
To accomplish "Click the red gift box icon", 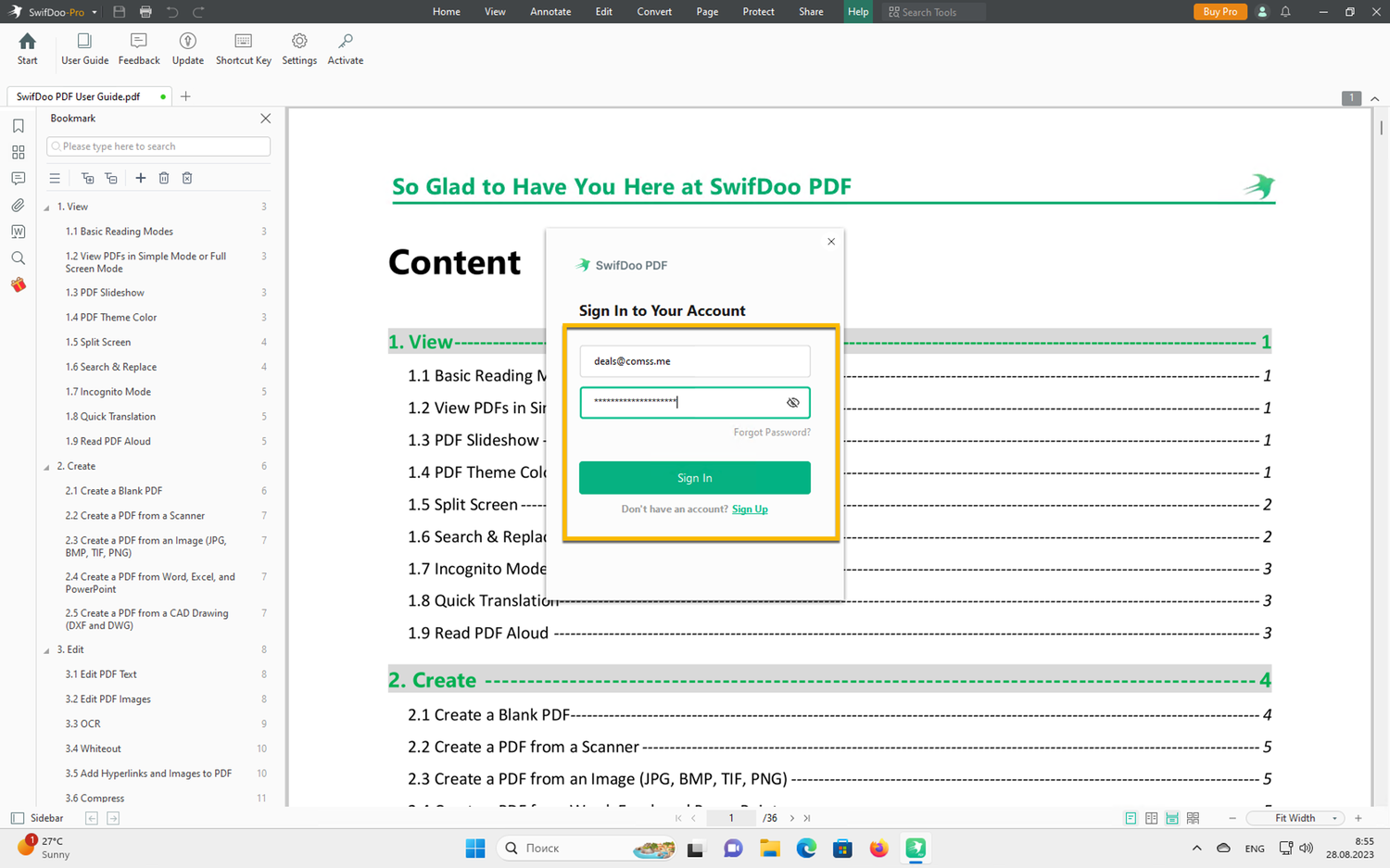I will (x=18, y=284).
